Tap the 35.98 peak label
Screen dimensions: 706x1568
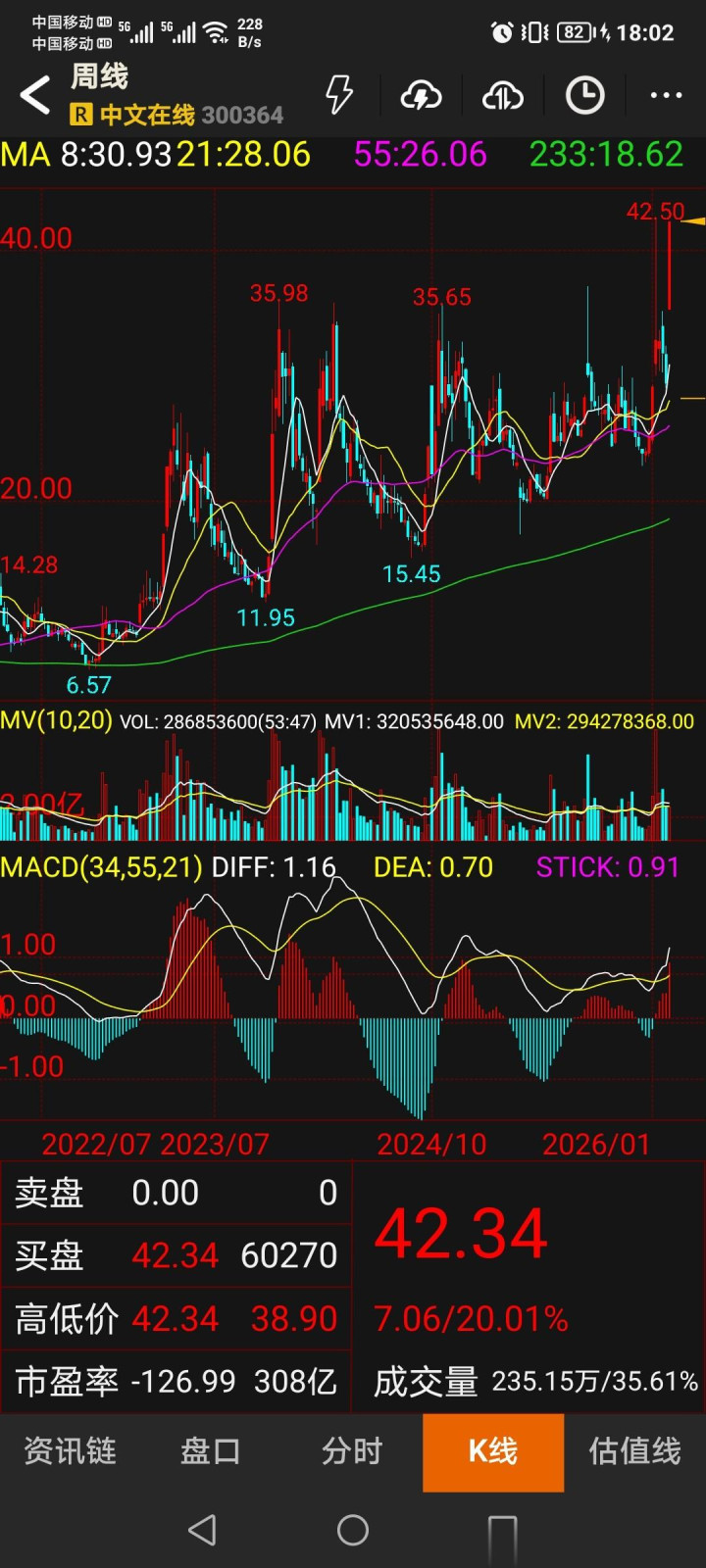278,293
